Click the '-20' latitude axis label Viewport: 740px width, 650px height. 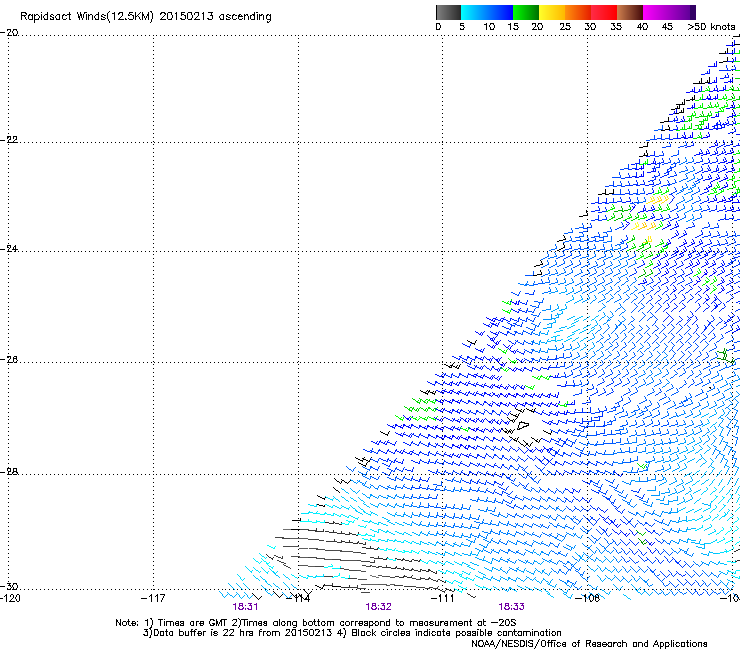point(9,33)
